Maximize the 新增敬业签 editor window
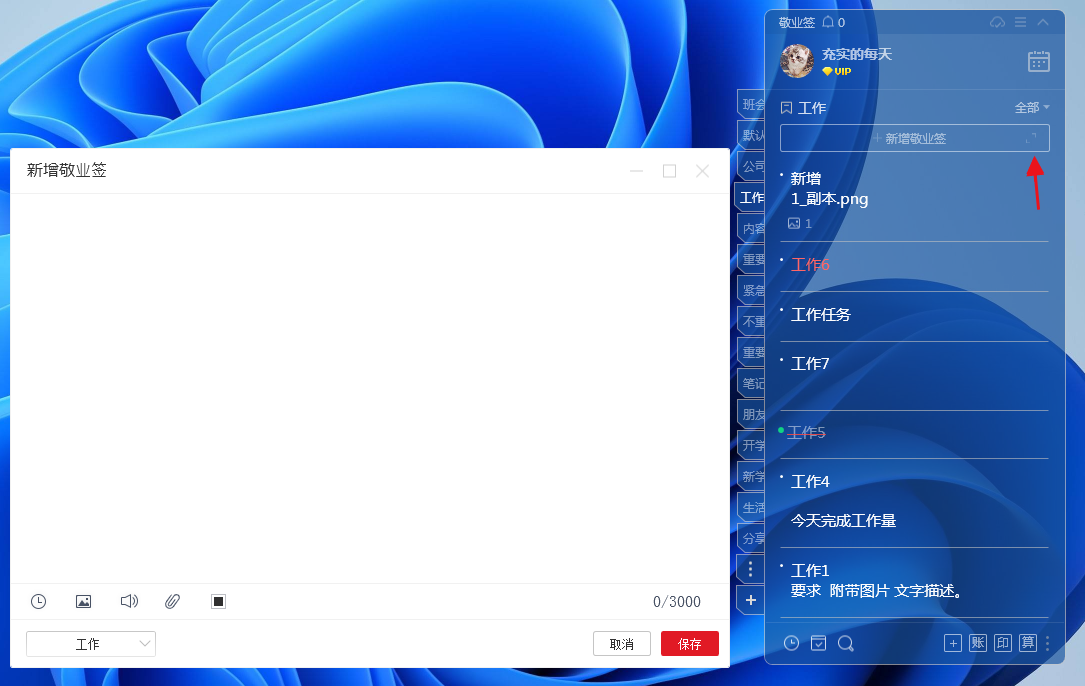This screenshot has width=1085, height=686. tap(669, 171)
